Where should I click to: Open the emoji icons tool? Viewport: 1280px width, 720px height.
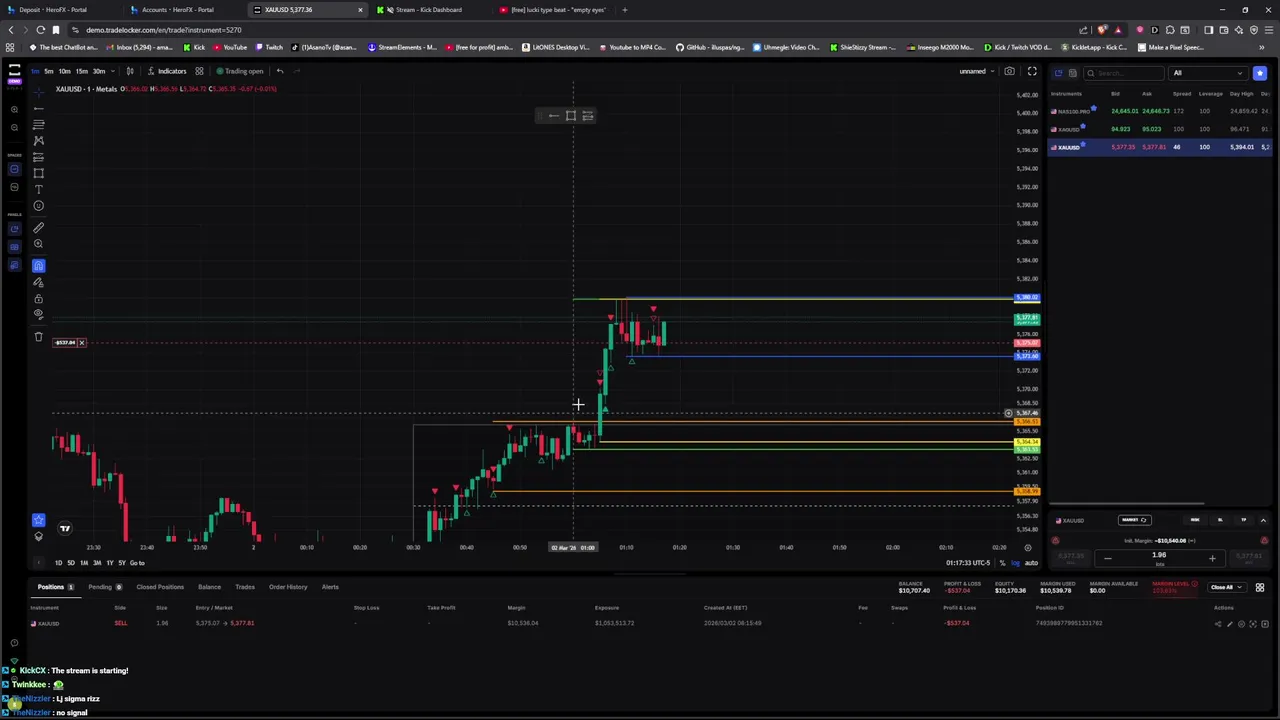point(38,206)
